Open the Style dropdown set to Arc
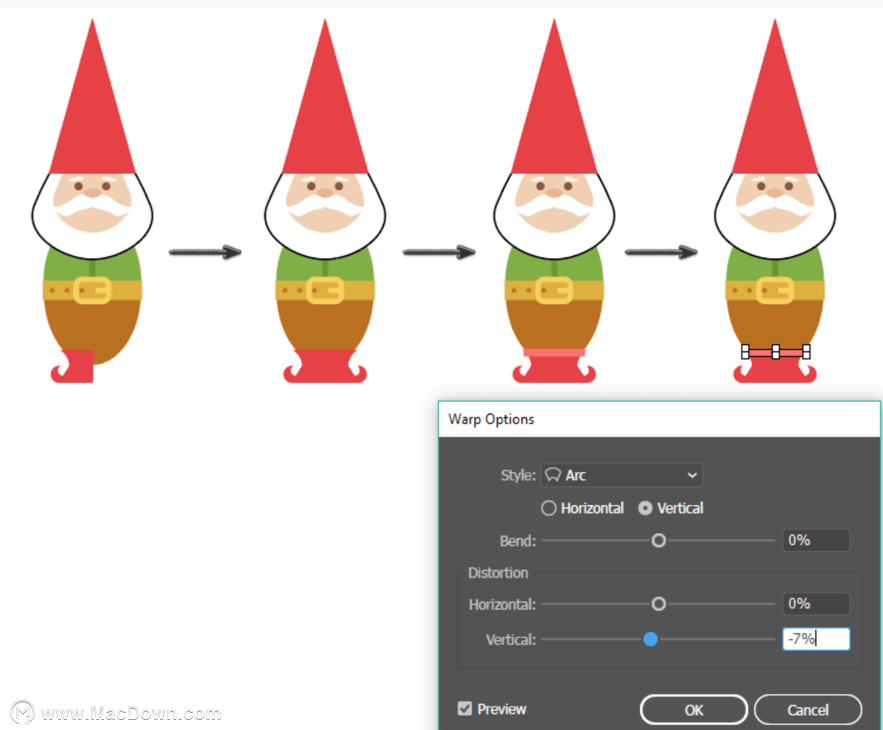The height and width of the screenshot is (730, 883). (621, 475)
